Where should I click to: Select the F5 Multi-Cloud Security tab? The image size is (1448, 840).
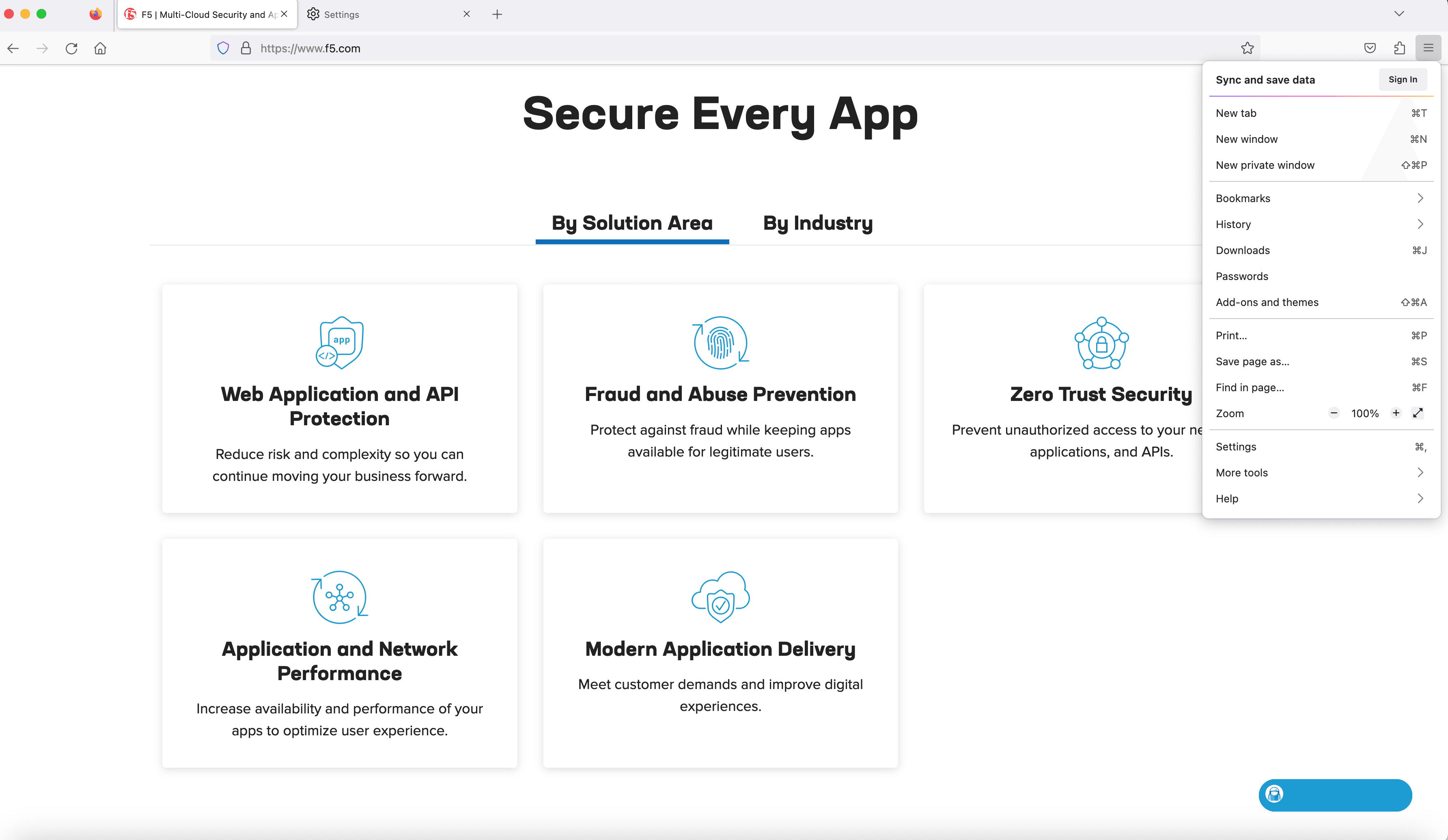coord(207,14)
